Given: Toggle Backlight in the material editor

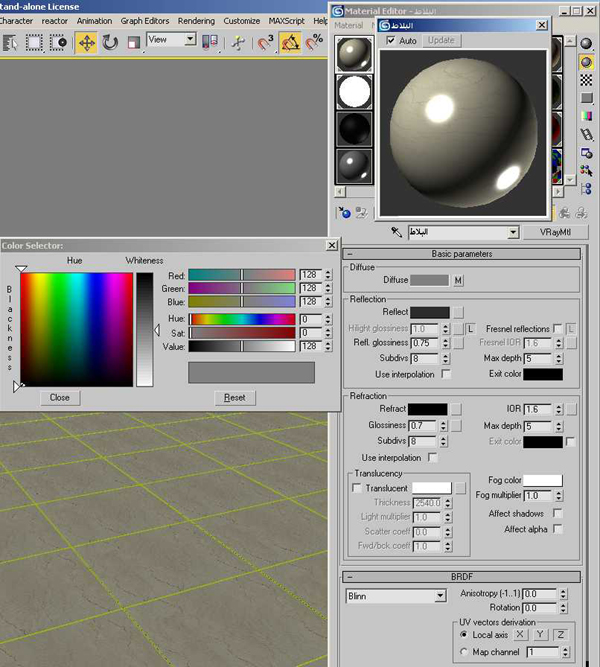Looking at the screenshot, I should [587, 62].
